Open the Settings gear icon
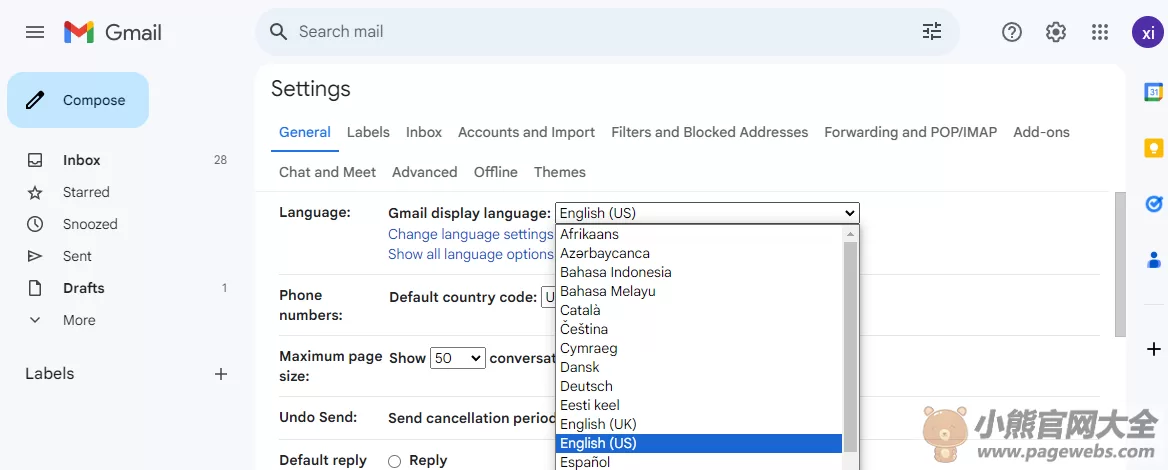 (1056, 32)
